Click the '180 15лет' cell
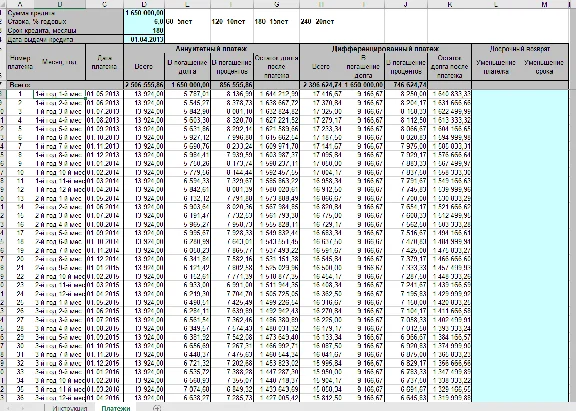The height and width of the screenshot is (411, 576). (x=276, y=22)
